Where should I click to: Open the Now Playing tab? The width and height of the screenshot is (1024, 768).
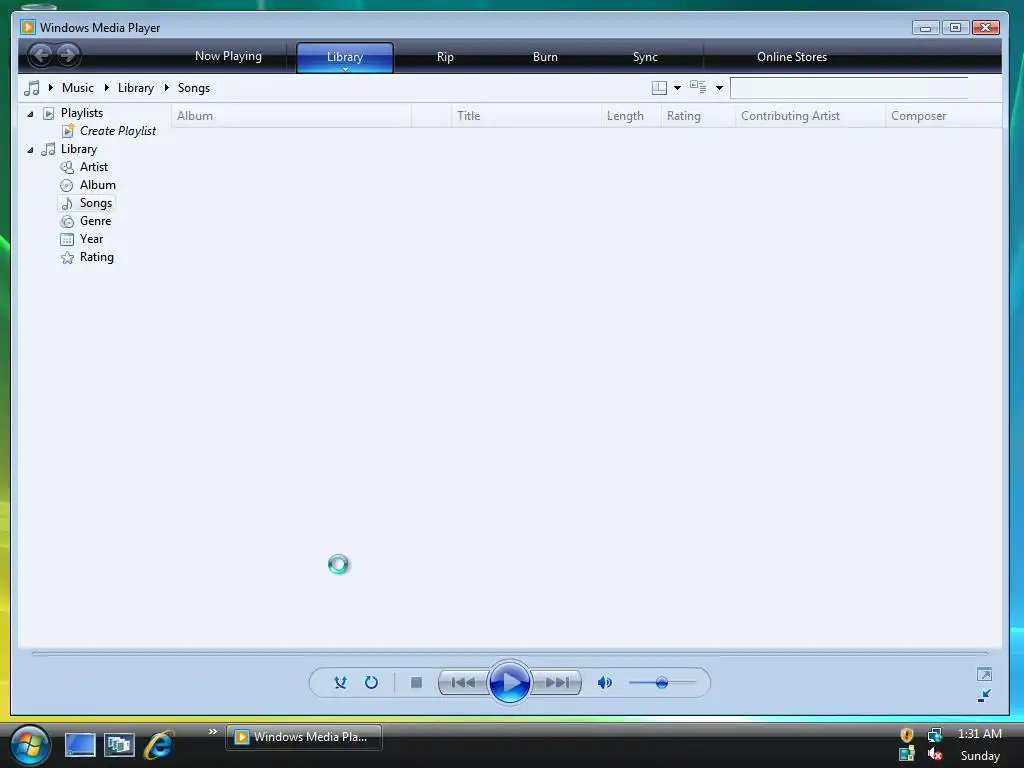coord(228,56)
